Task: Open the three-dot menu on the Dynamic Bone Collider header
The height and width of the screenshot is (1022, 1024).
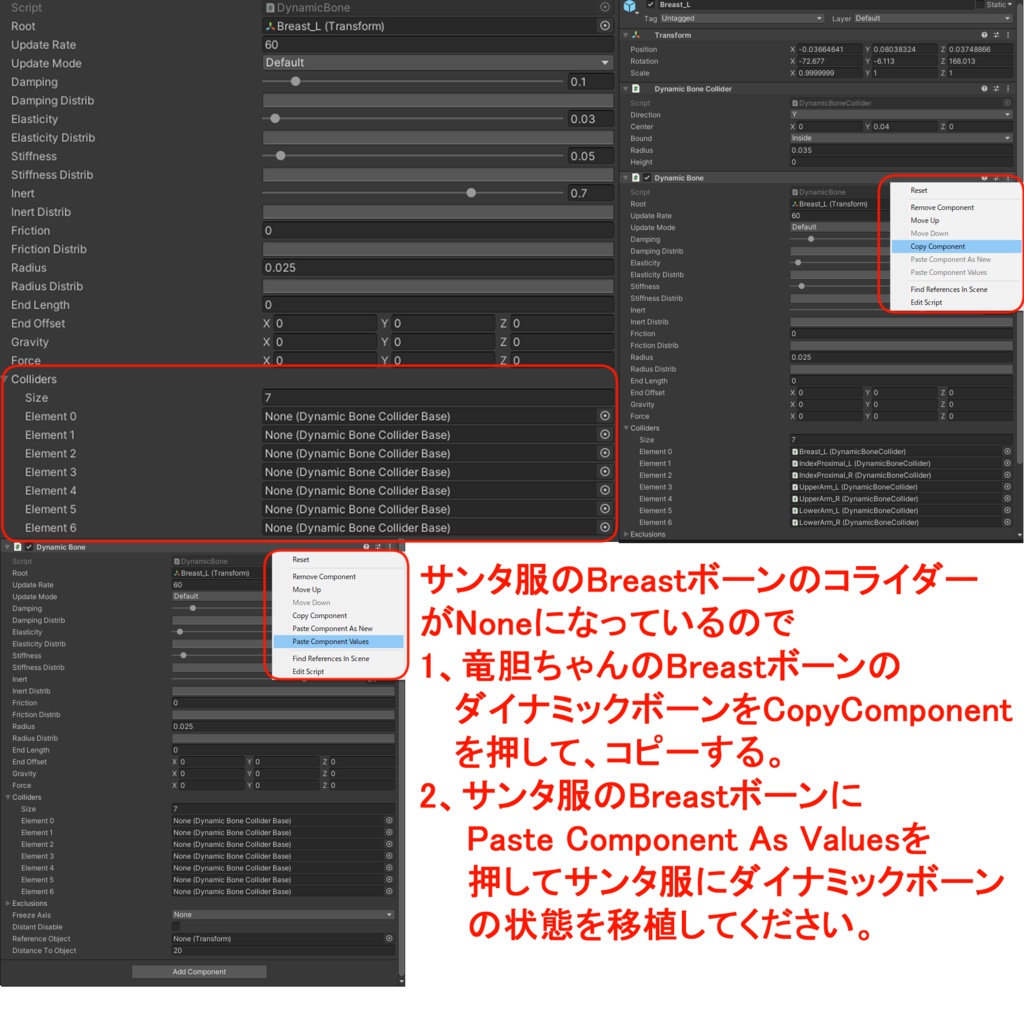Action: tap(1008, 88)
